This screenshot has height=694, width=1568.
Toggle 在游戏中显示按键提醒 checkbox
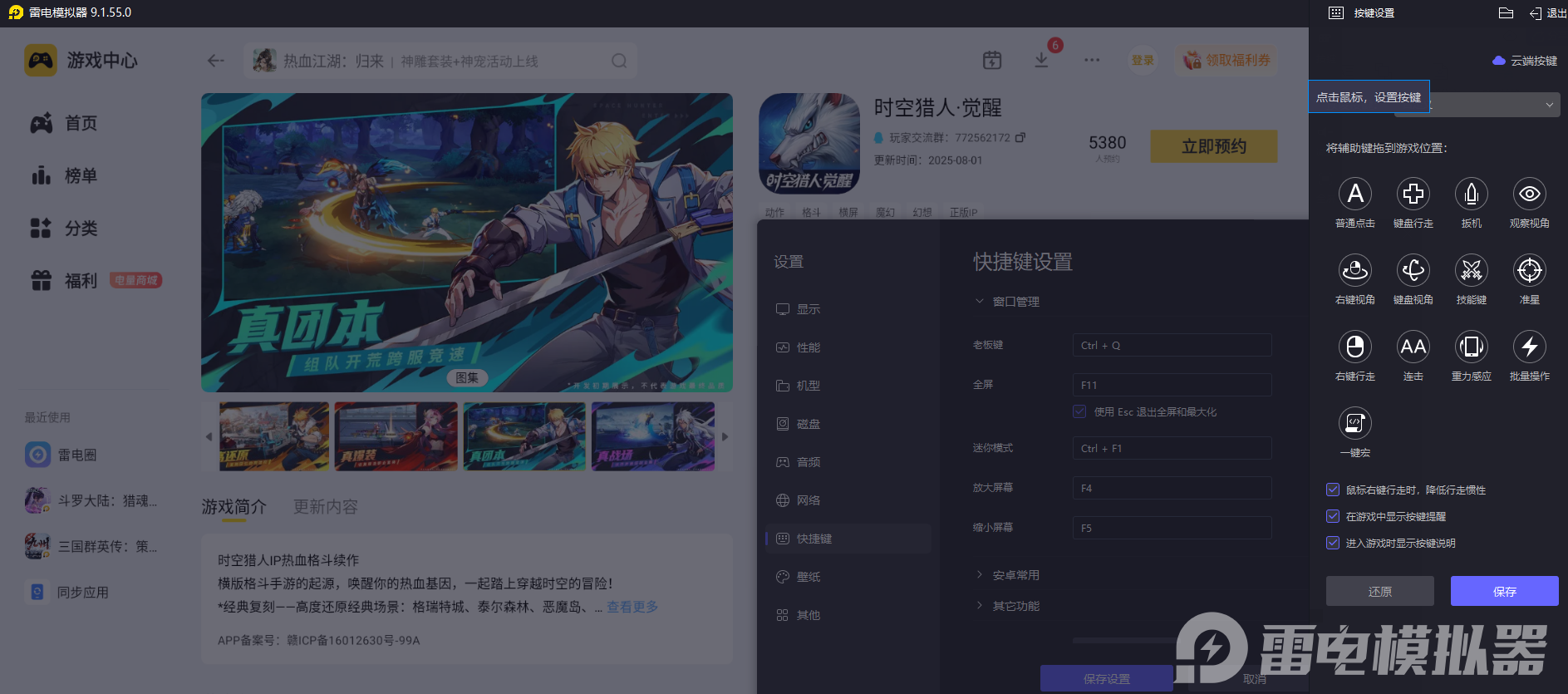click(x=1333, y=516)
